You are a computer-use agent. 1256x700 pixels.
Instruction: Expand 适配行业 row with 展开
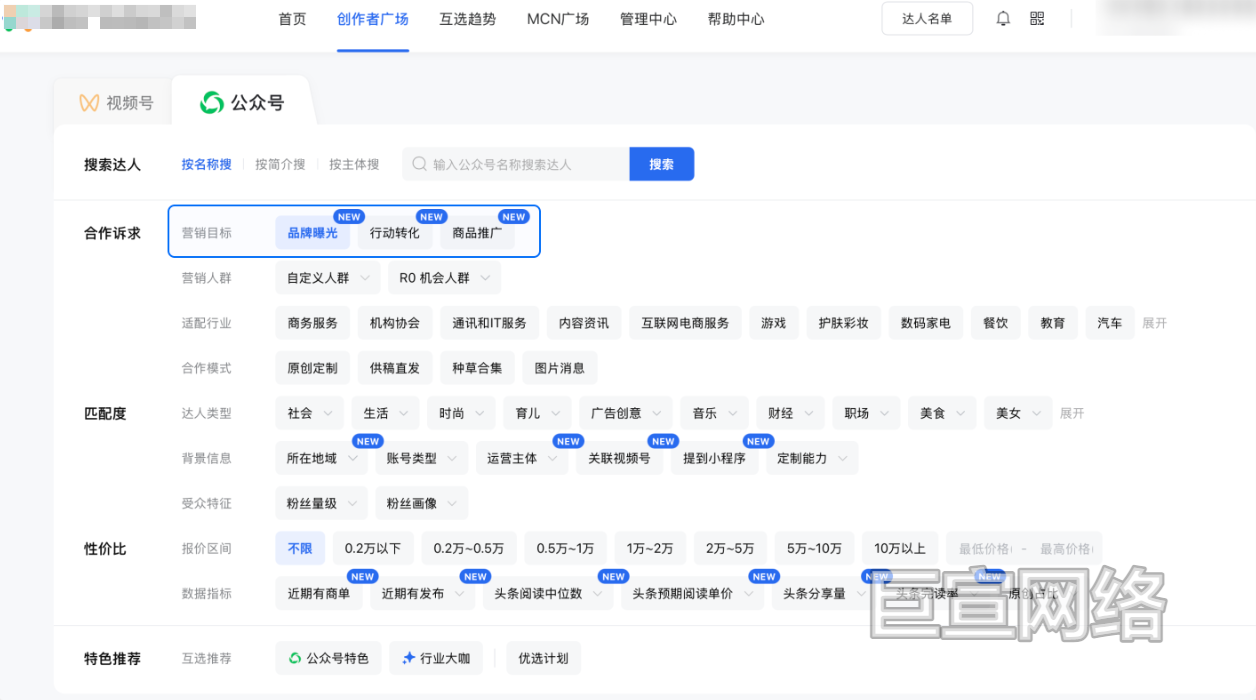(x=1154, y=323)
